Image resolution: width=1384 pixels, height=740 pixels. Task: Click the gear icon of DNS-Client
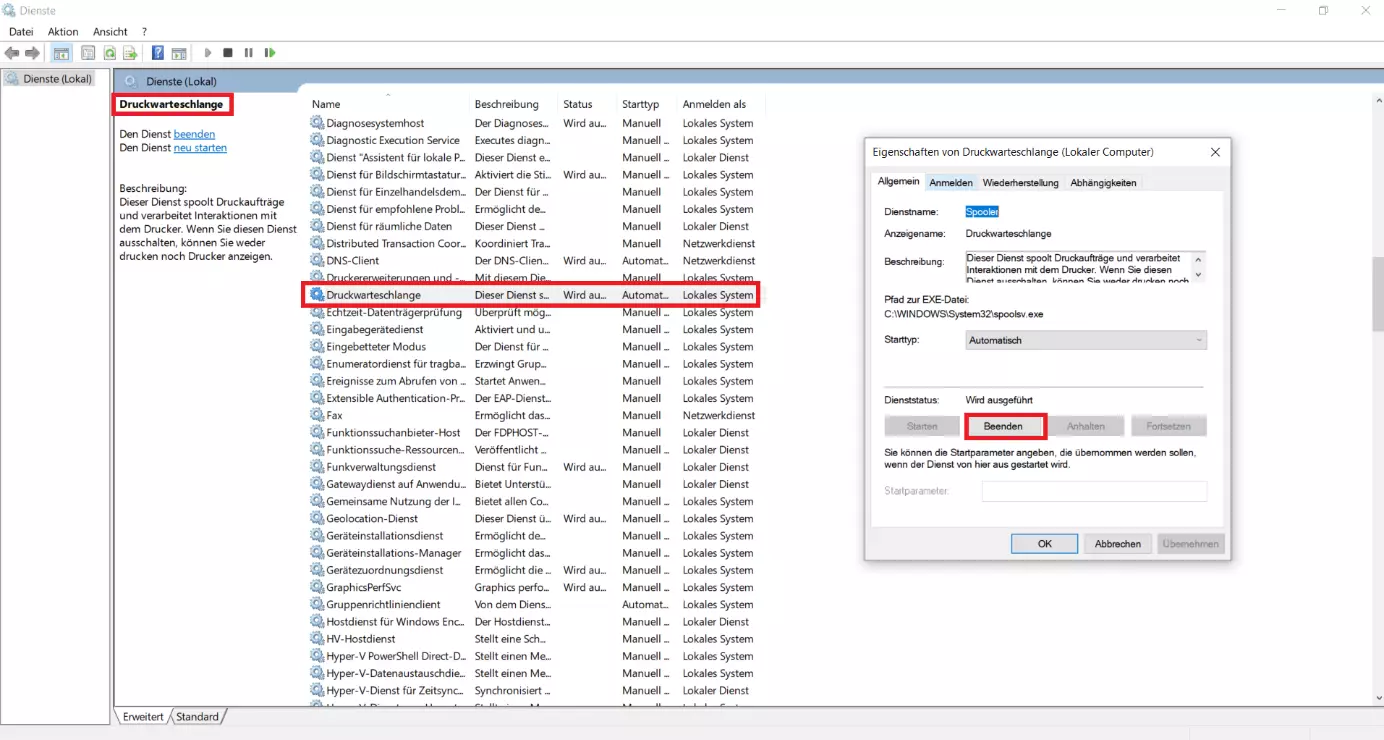tap(317, 261)
